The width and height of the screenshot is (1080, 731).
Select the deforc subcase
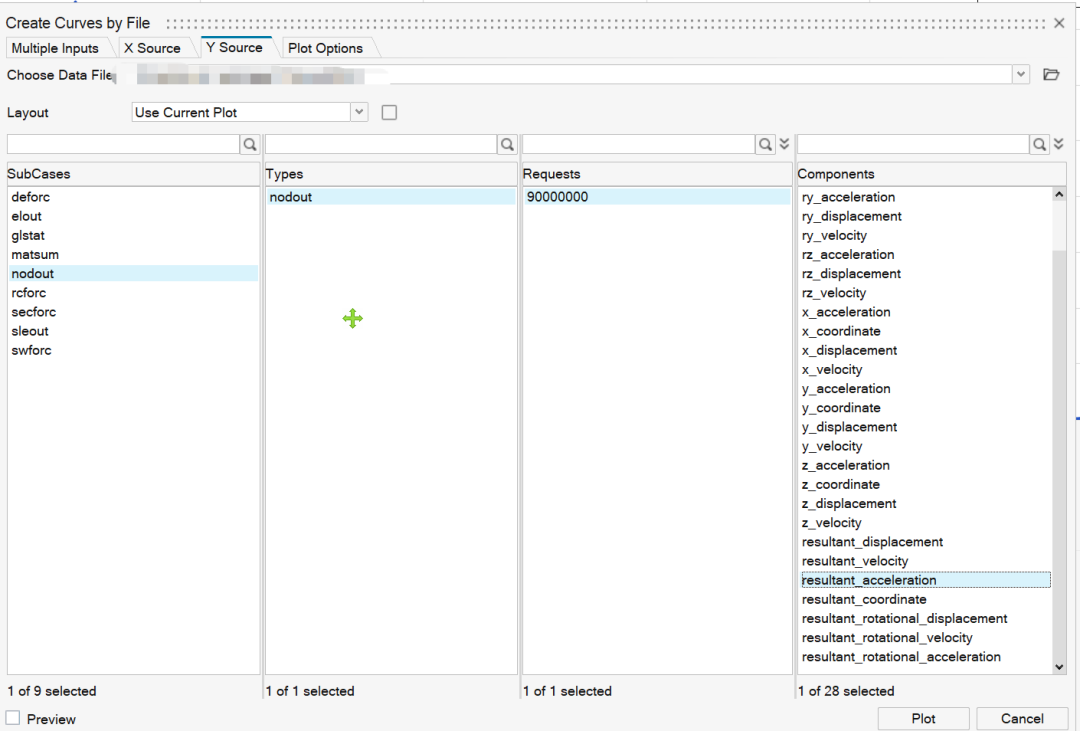coord(134,197)
